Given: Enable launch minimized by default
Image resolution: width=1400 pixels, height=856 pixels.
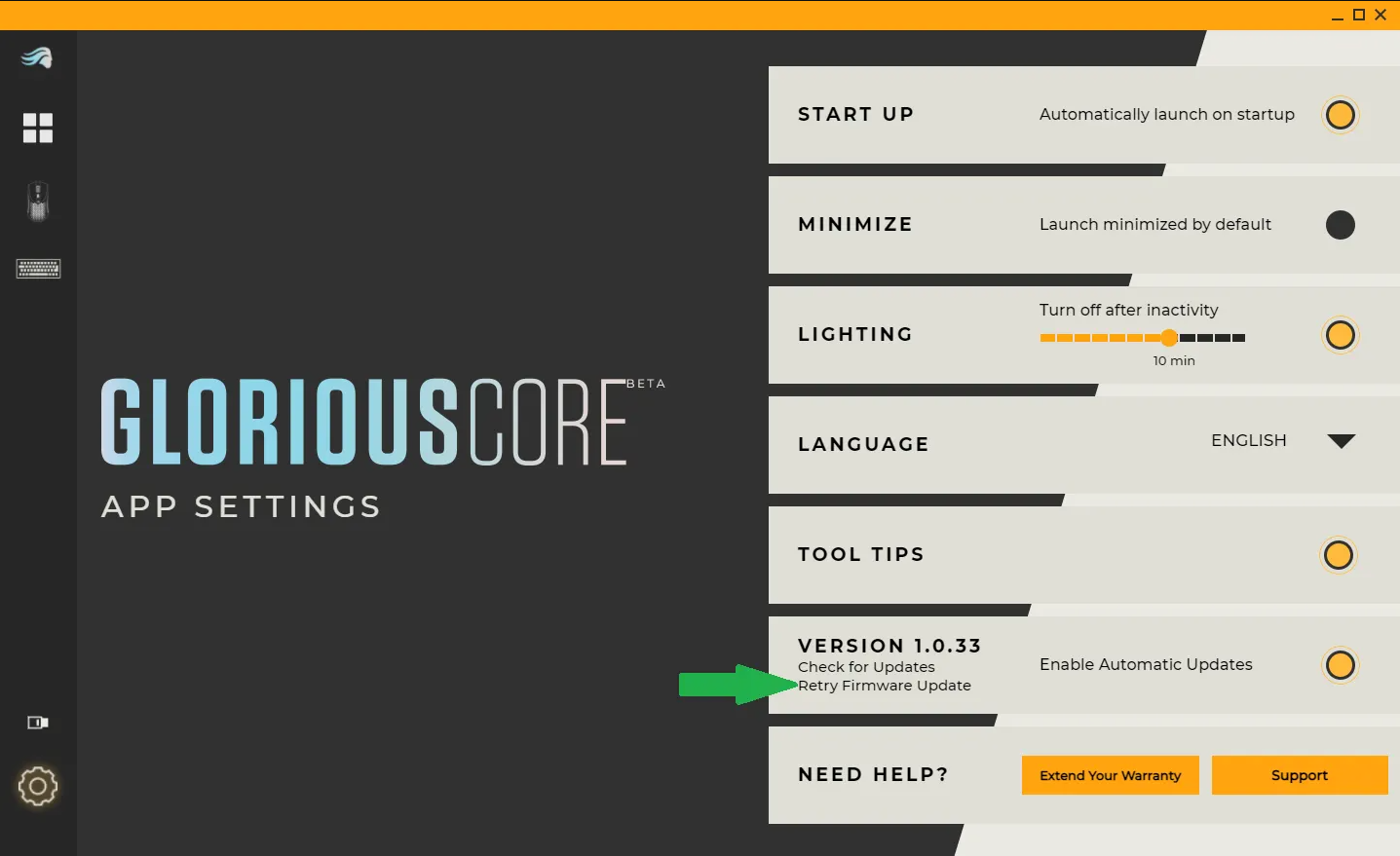Looking at the screenshot, I should click(x=1341, y=225).
